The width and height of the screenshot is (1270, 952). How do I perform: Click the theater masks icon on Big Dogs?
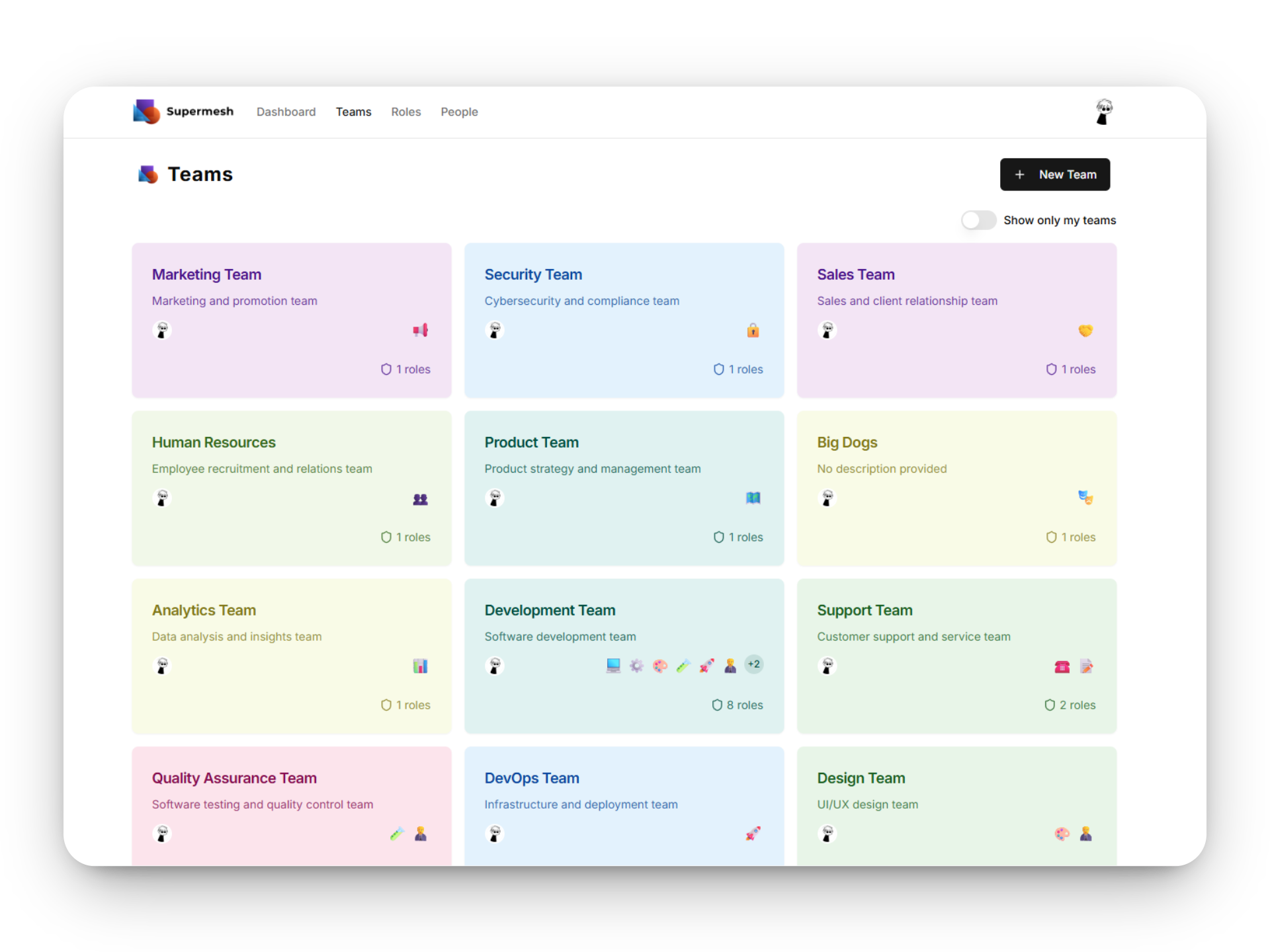click(x=1085, y=498)
